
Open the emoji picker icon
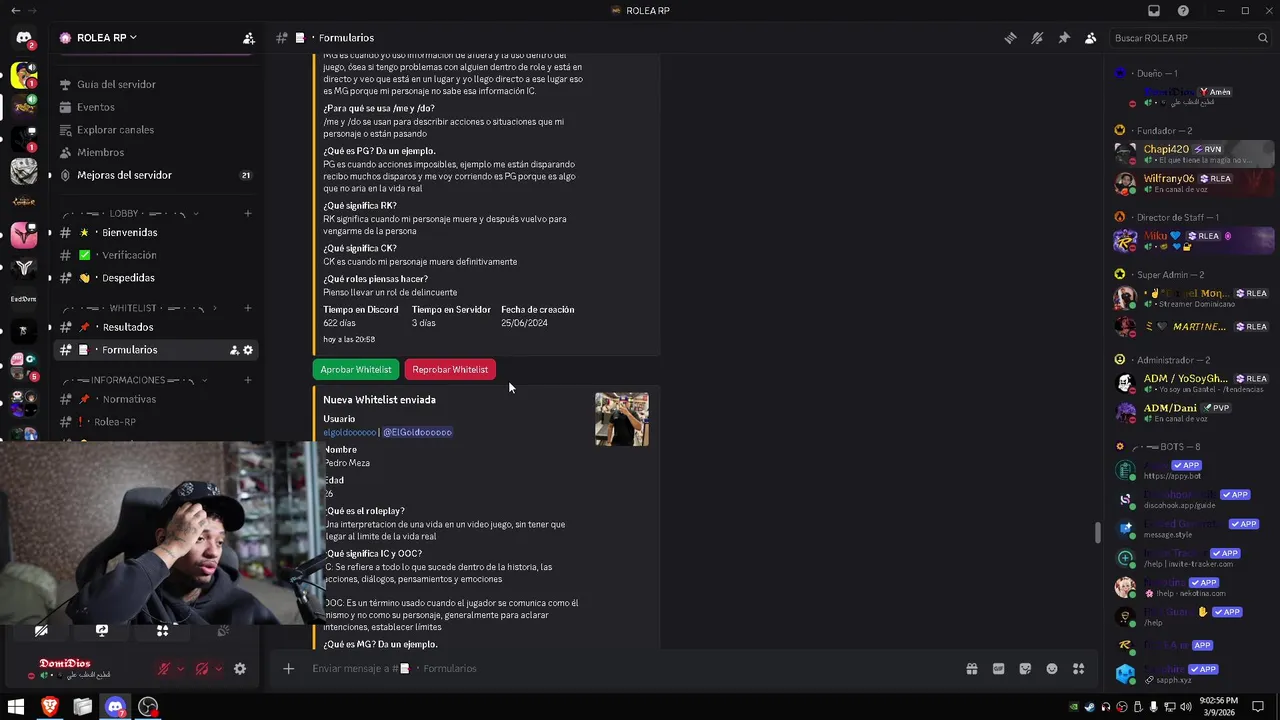1052,669
